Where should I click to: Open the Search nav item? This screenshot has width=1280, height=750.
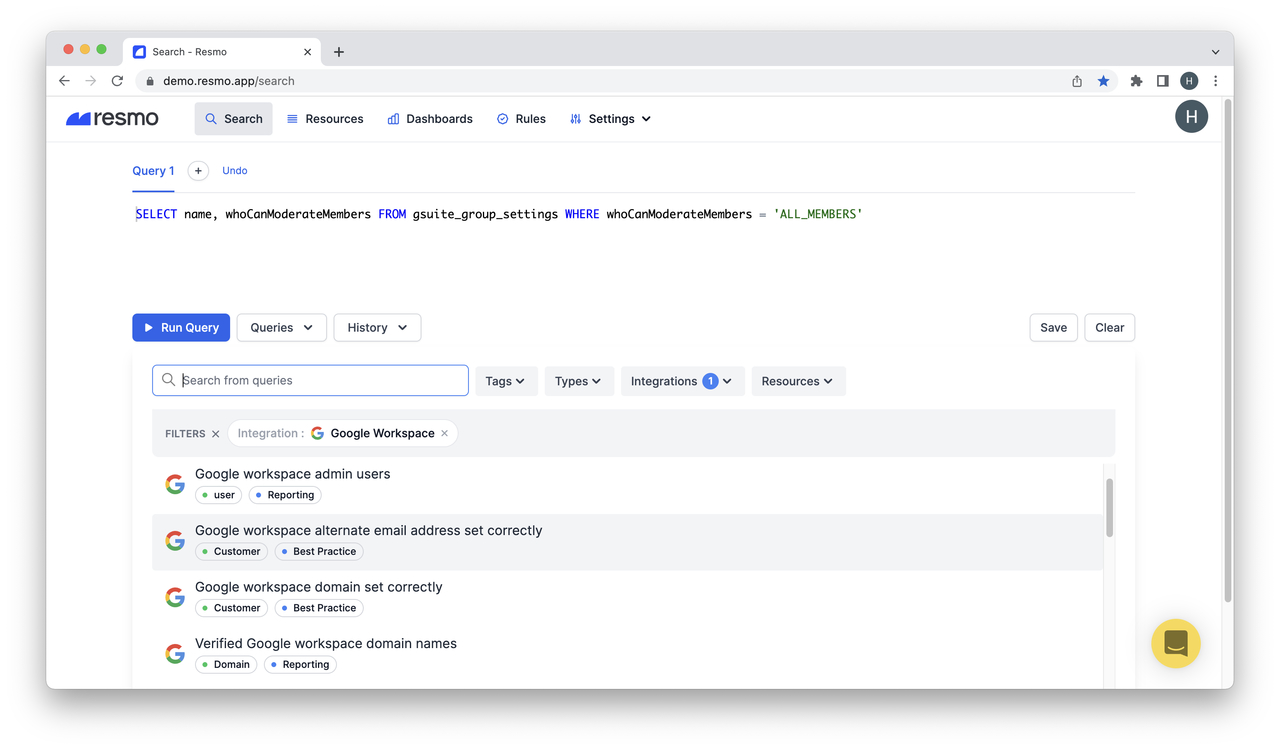(x=234, y=118)
